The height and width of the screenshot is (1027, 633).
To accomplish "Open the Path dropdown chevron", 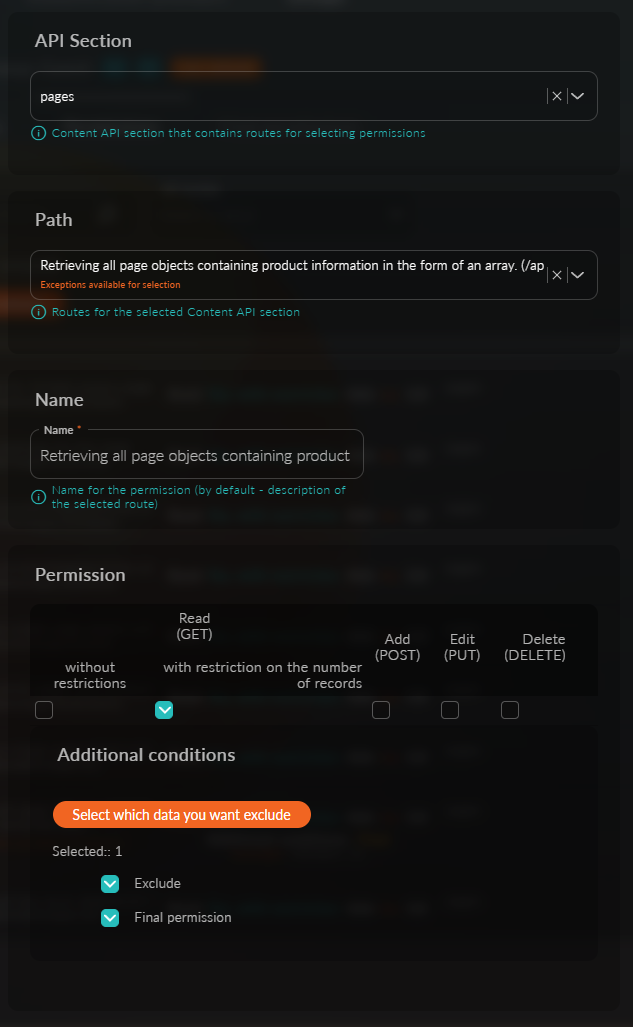I will pos(577,275).
